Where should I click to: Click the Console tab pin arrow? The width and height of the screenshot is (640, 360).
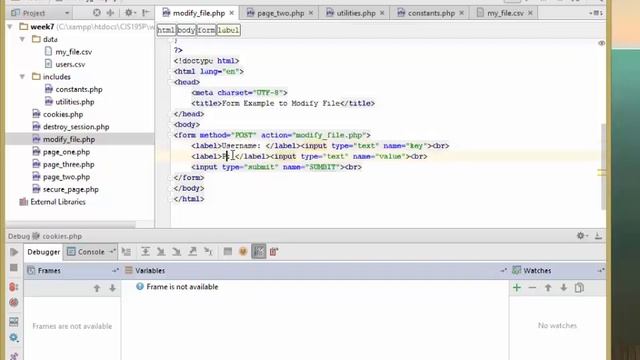tap(112, 252)
